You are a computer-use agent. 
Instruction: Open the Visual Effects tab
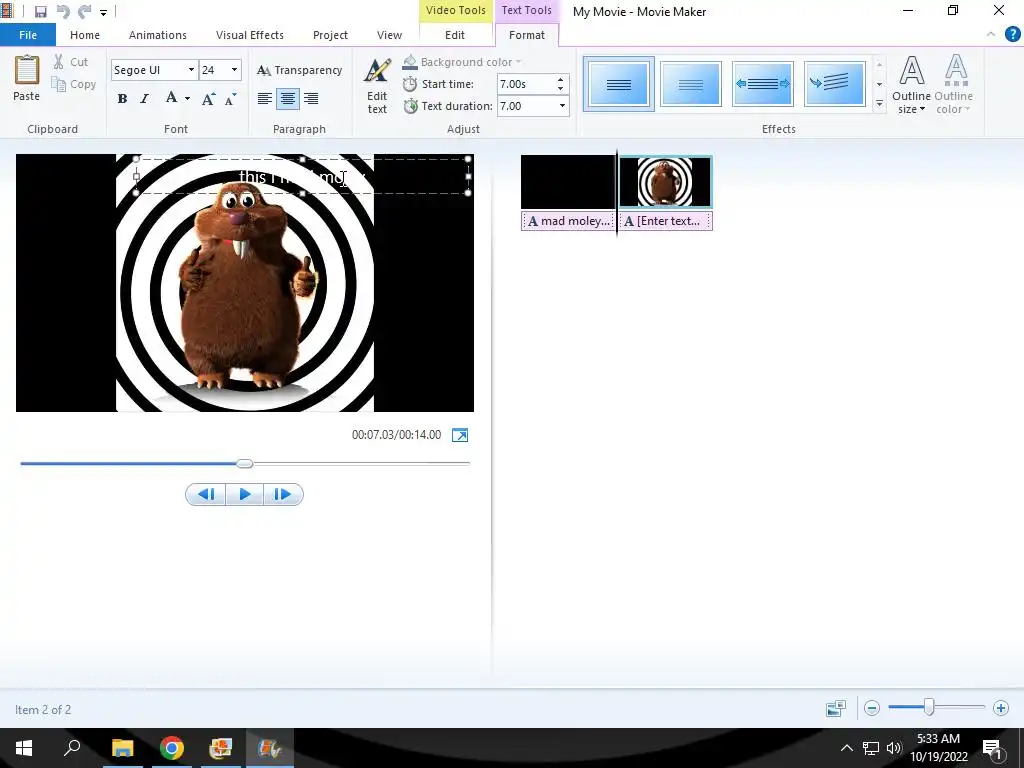tap(249, 35)
